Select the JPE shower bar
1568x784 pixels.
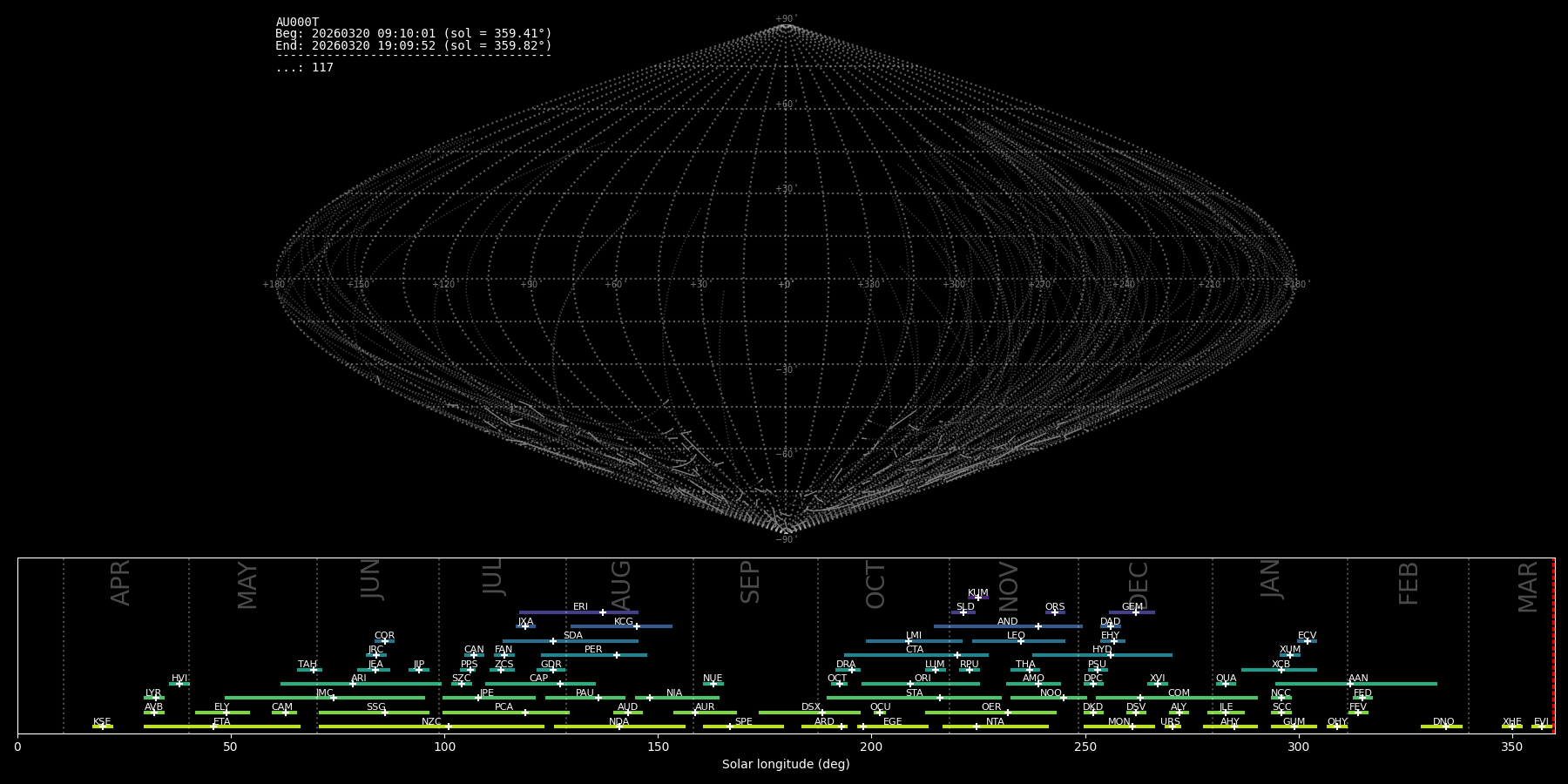pyautogui.click(x=489, y=698)
